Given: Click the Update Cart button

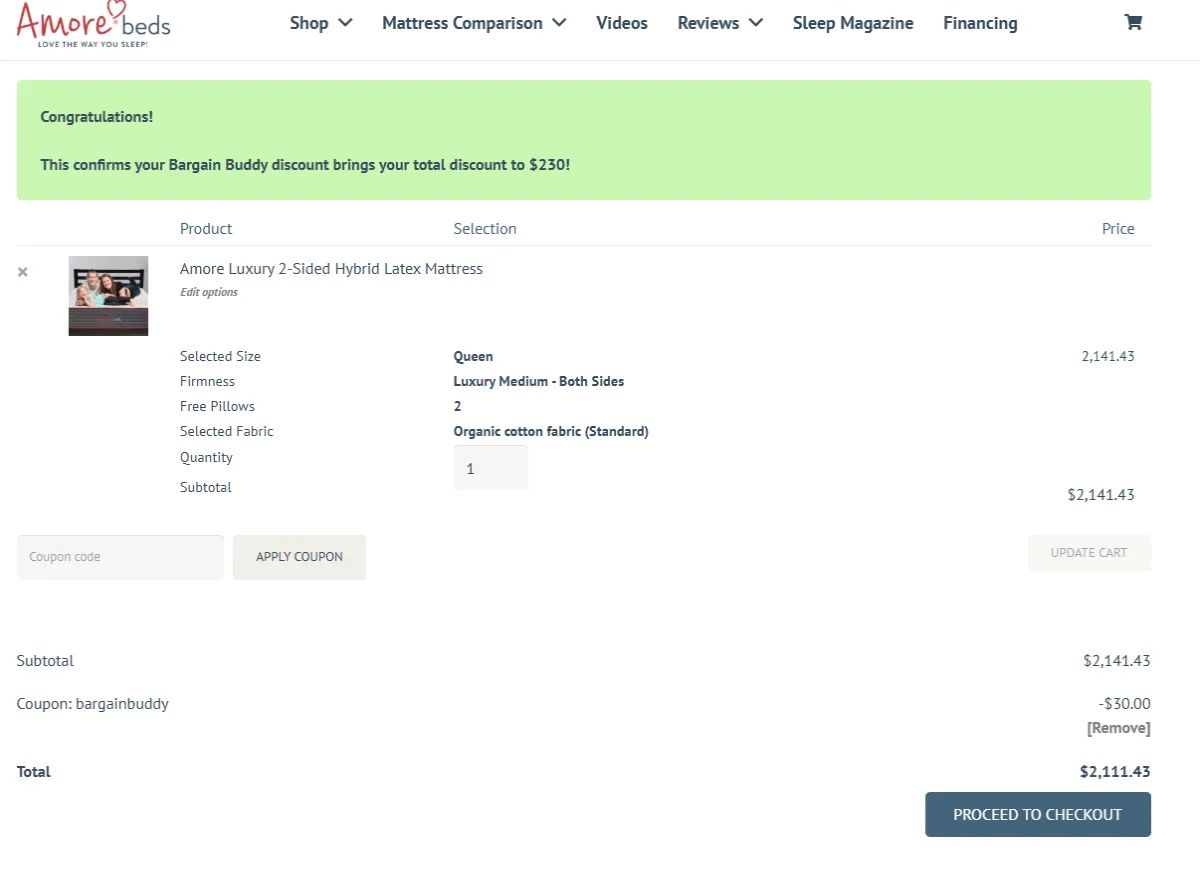Looking at the screenshot, I should pyautogui.click(x=1089, y=552).
